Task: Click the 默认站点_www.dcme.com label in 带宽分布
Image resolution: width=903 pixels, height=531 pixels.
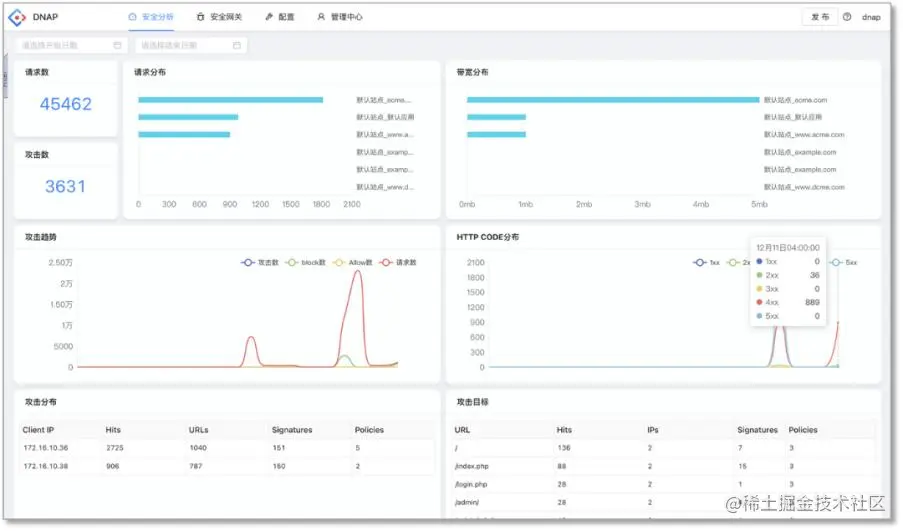Action: [804, 188]
